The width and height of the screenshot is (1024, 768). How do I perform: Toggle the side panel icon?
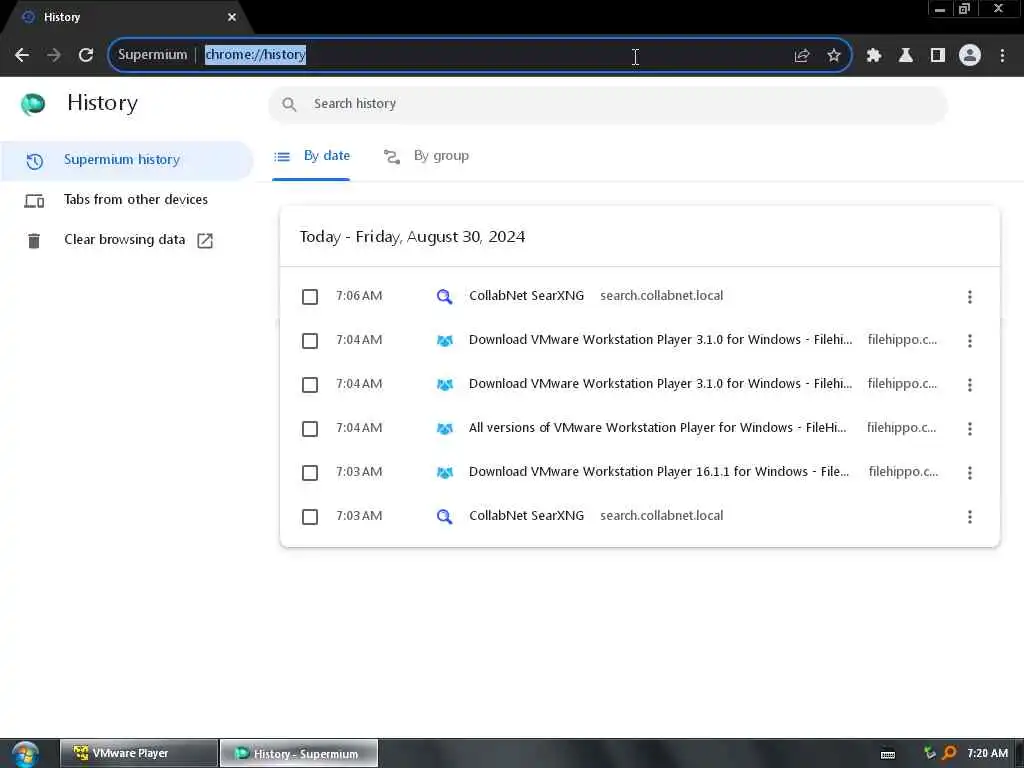938,56
